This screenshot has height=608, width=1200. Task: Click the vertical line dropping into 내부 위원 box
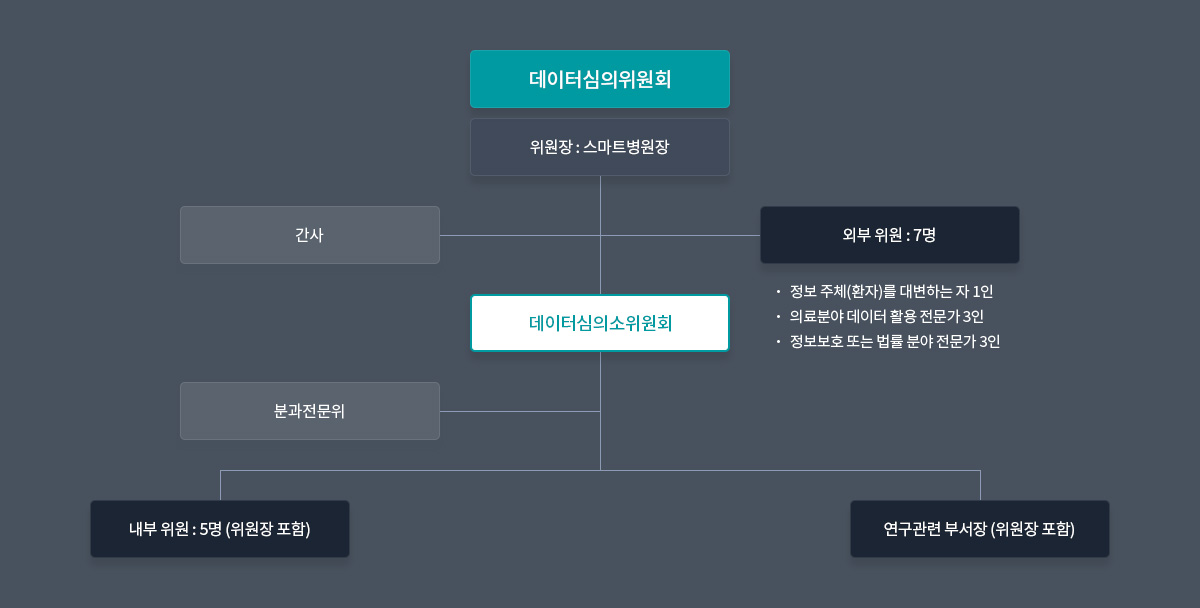pyautogui.click(x=220, y=485)
